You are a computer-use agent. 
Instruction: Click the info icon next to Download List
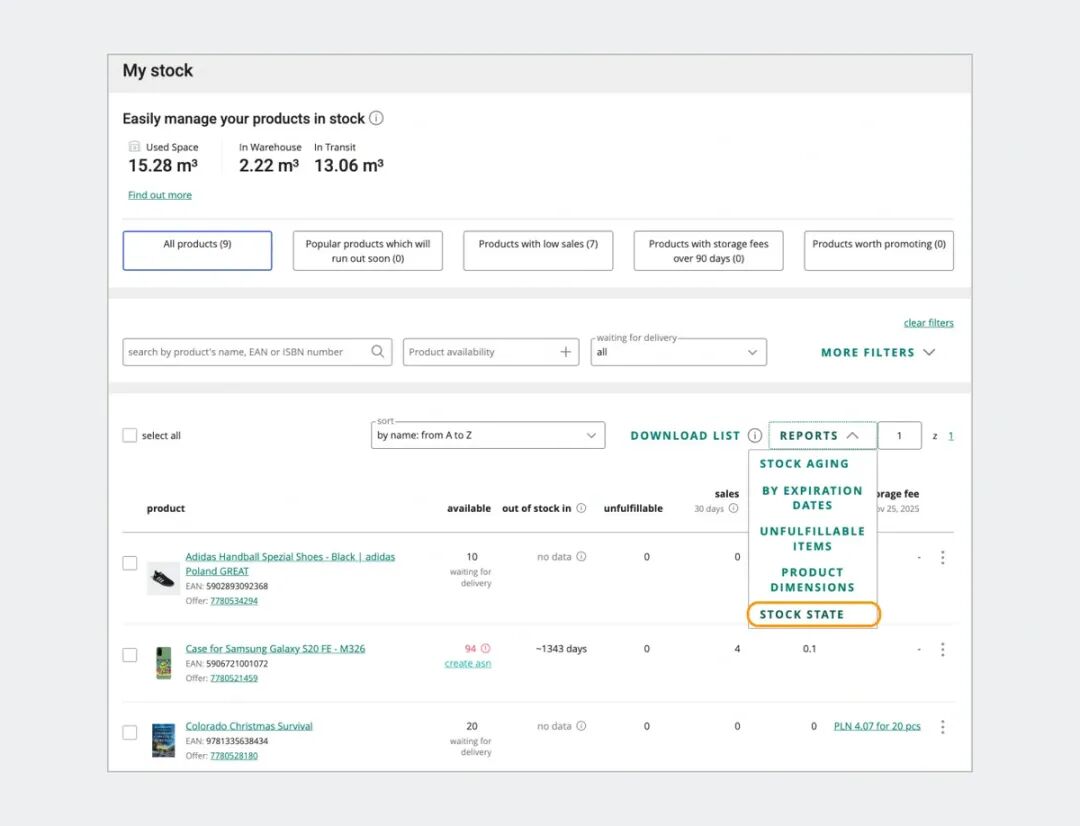tap(755, 436)
